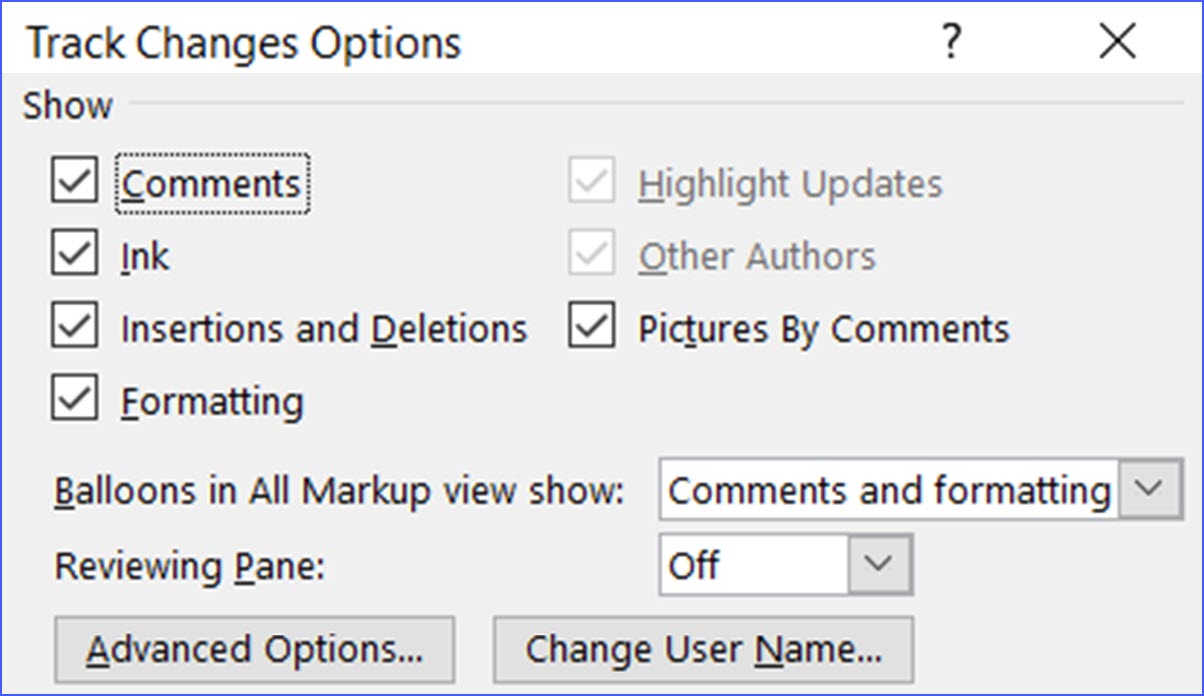This screenshot has width=1204, height=696.
Task: Click the Other Authors checkbox
Action: tap(592, 256)
